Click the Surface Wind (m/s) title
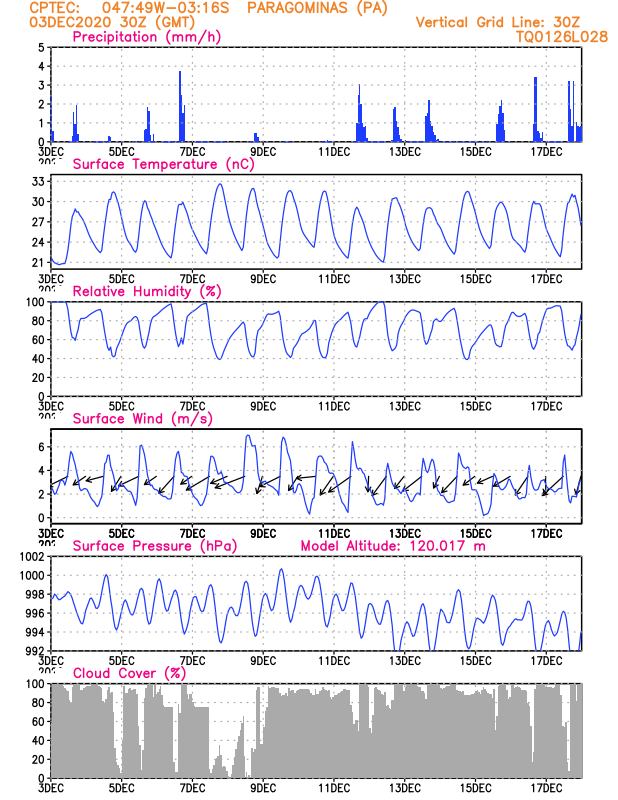 (x=142, y=419)
